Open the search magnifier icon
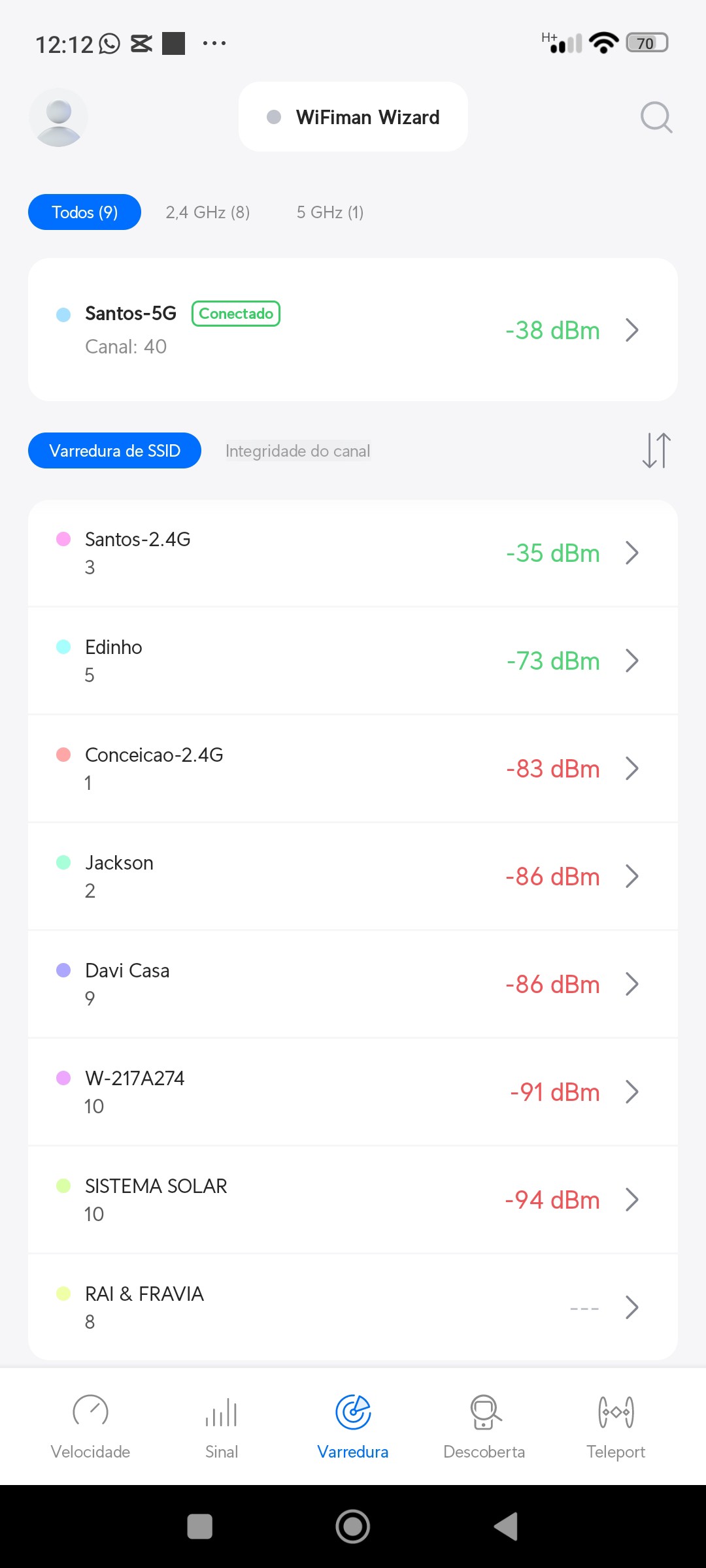 tap(656, 118)
